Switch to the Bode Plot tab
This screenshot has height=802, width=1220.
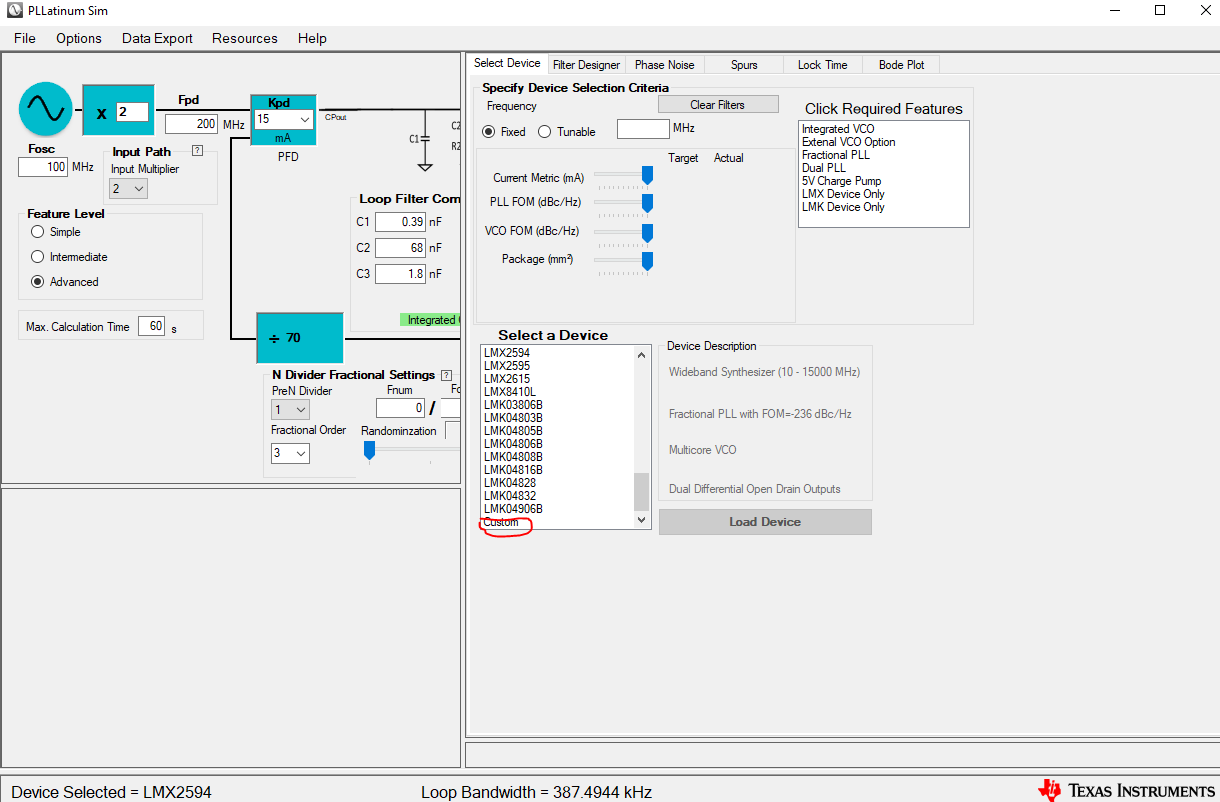click(902, 65)
